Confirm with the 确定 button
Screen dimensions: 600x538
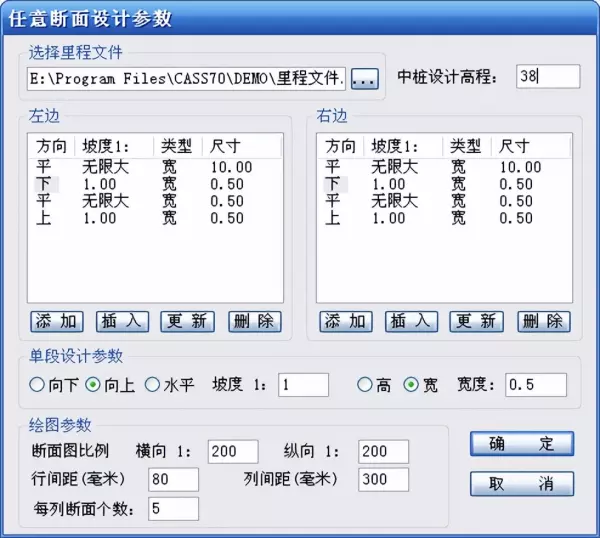click(x=522, y=444)
